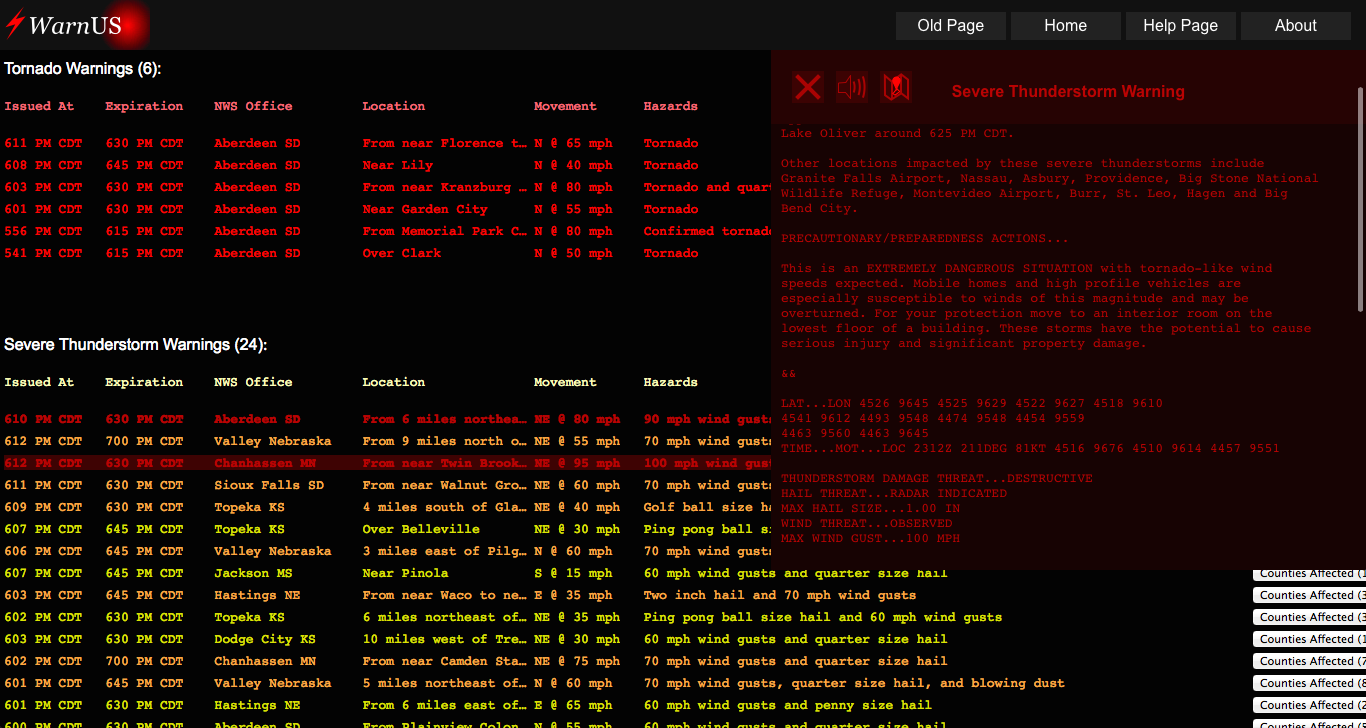Click '541 PM CDT' issued time

43,253
